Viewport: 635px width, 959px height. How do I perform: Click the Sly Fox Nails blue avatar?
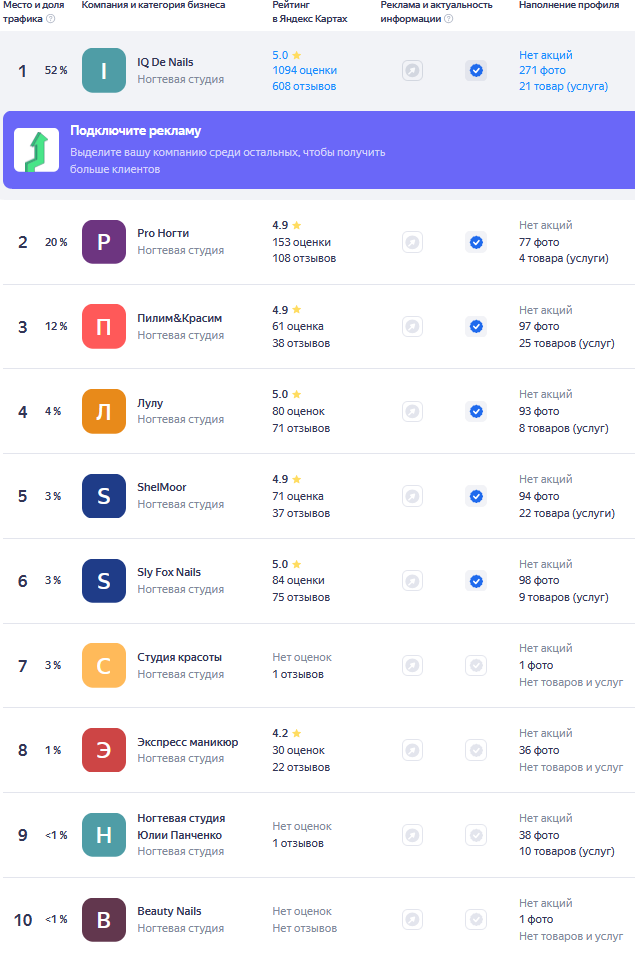(104, 581)
